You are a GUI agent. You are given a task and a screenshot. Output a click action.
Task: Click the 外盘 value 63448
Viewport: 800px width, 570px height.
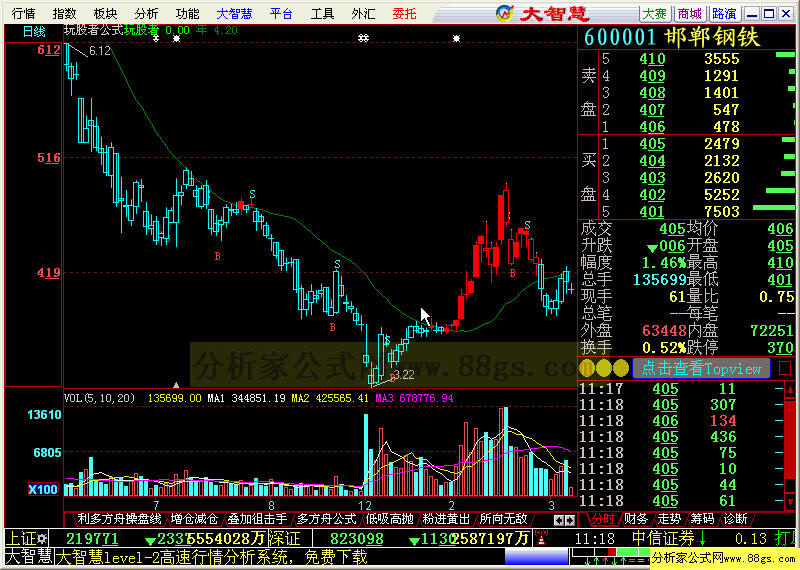click(x=664, y=330)
